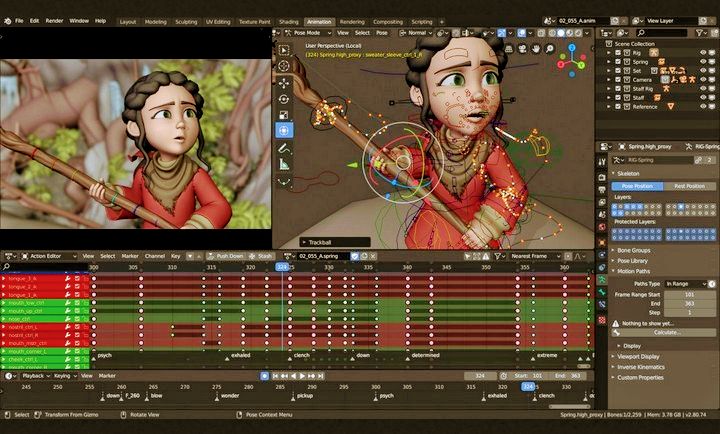The height and width of the screenshot is (434, 720).
Task: Click the Push Down button
Action: (x=227, y=256)
